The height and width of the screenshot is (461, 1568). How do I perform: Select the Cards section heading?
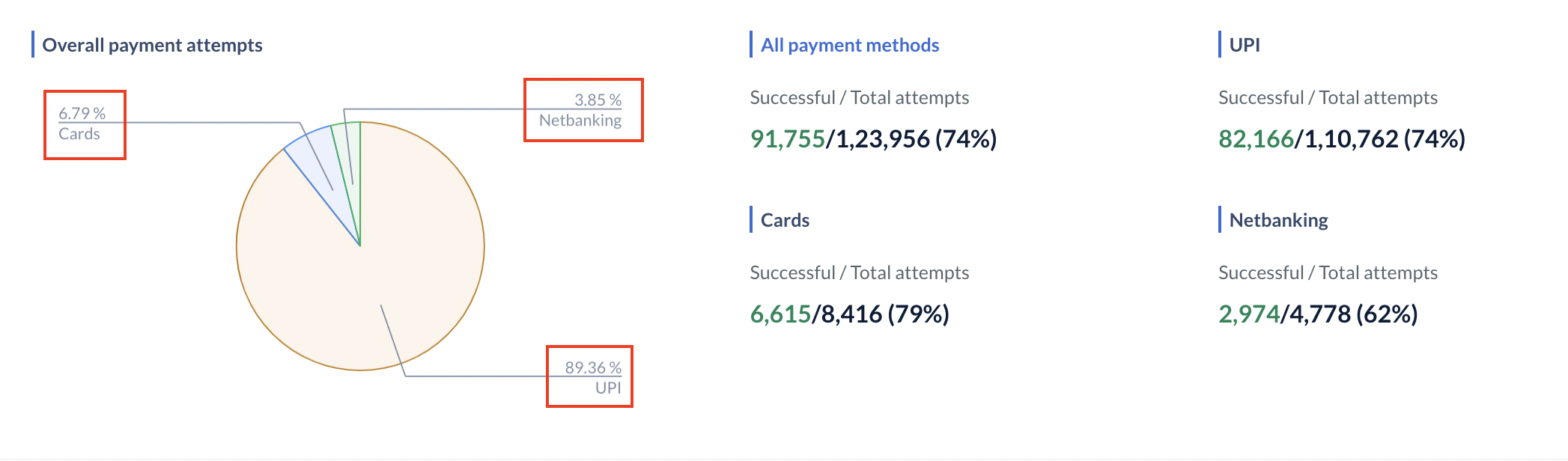784,220
